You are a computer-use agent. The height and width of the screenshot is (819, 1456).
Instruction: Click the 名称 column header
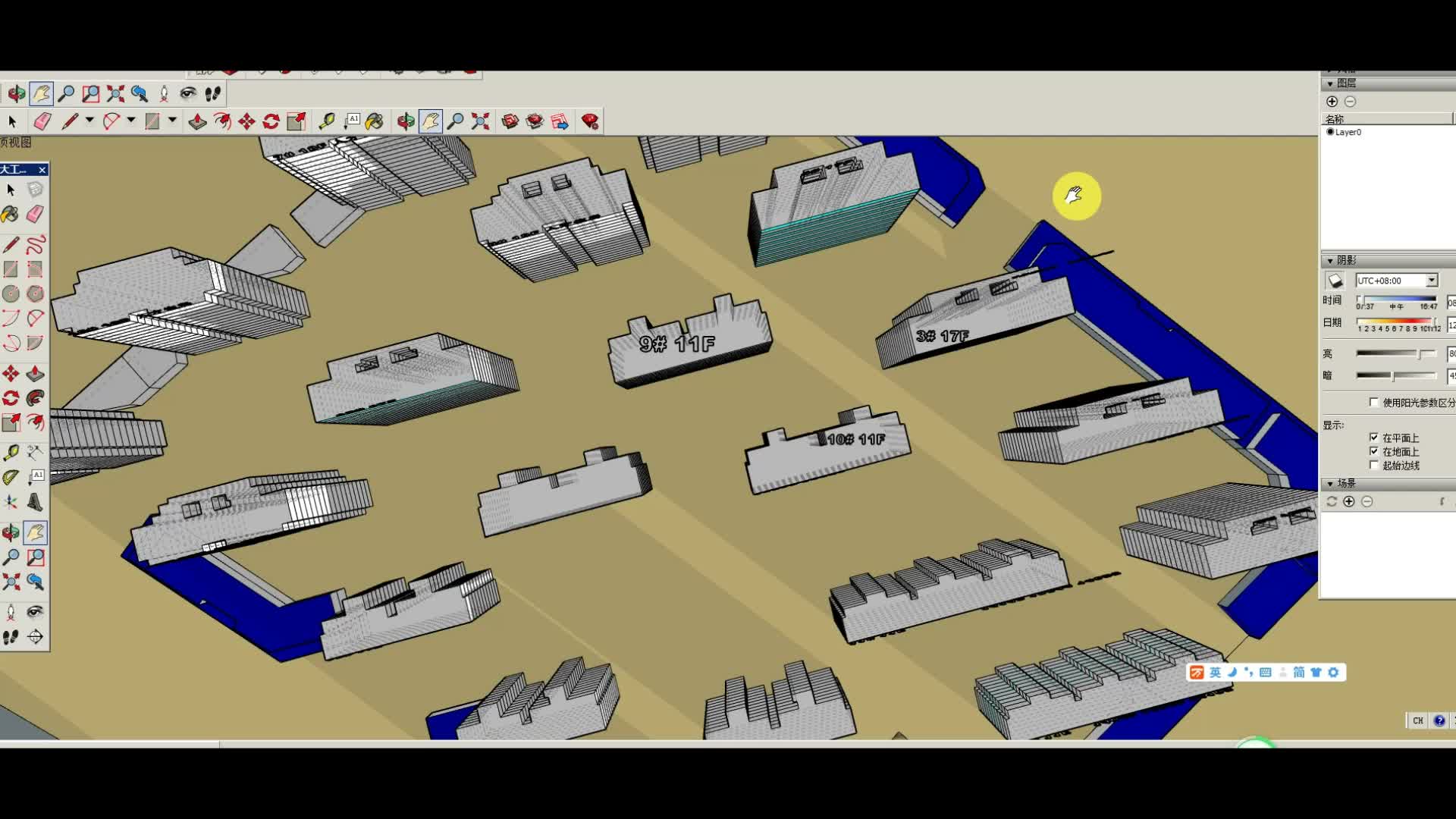coord(1388,119)
